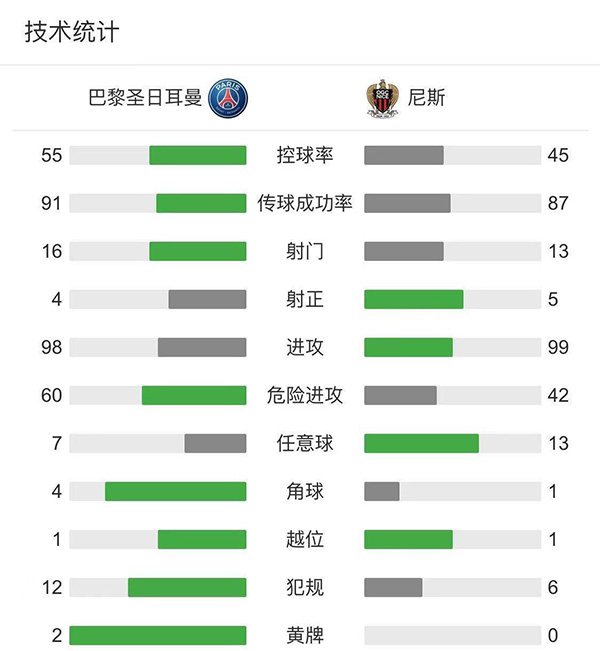Click the 传球成功率 stat label
This screenshot has width=600, height=651.
[x=305, y=203]
